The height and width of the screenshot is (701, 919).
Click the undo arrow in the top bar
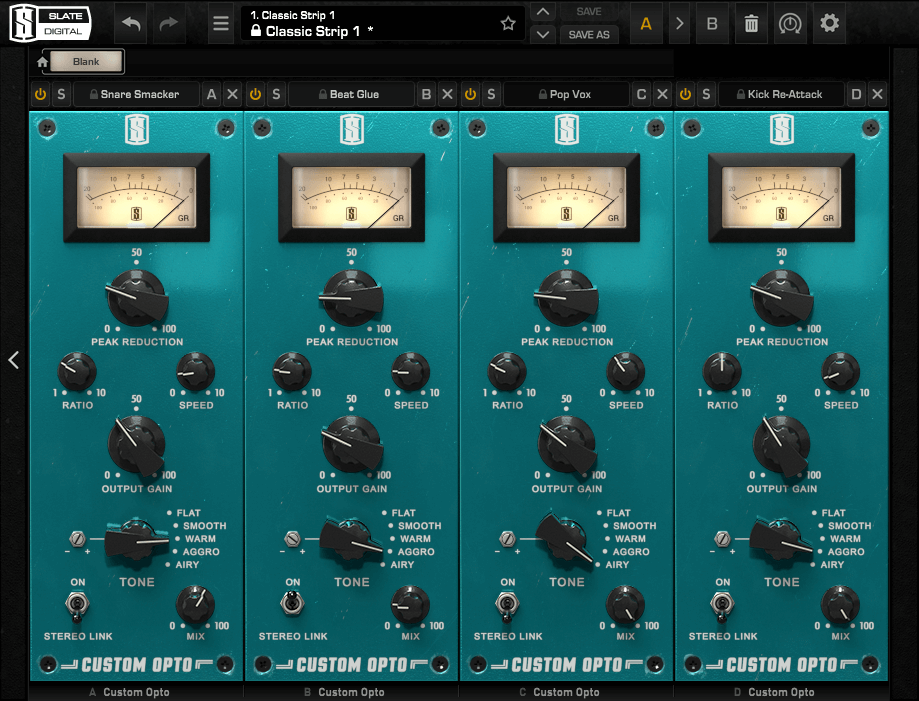click(131, 23)
